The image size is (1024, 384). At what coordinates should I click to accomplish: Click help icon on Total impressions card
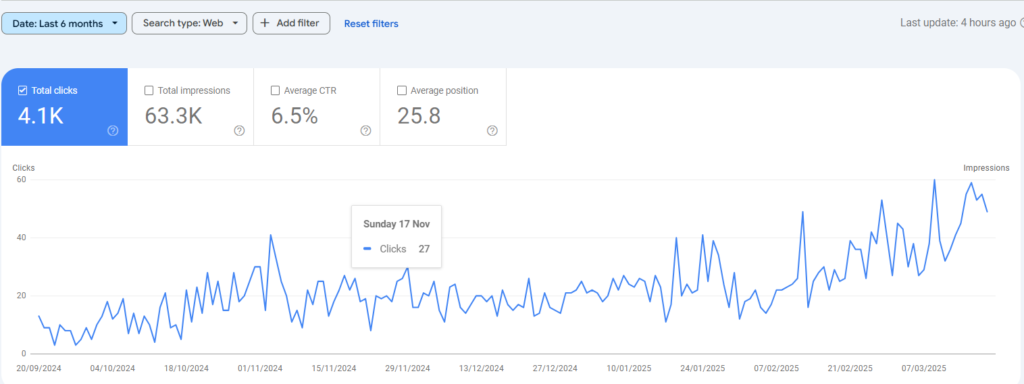pyautogui.click(x=239, y=131)
